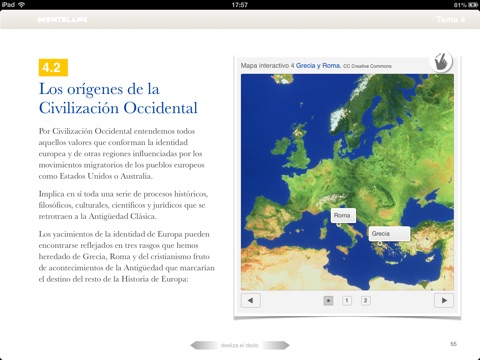The width and height of the screenshot is (480, 360).
Task: Open the Grecia label on map
Action: [389, 234]
